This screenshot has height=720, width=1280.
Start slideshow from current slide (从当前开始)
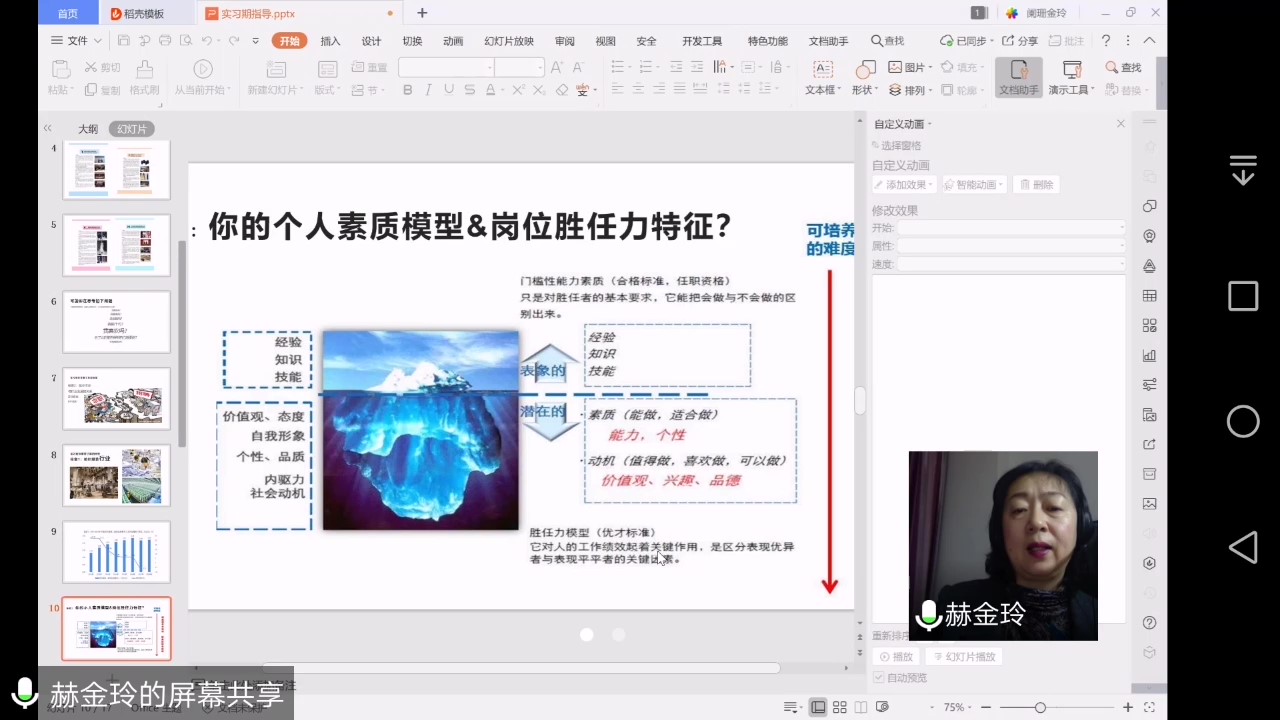coord(202,77)
